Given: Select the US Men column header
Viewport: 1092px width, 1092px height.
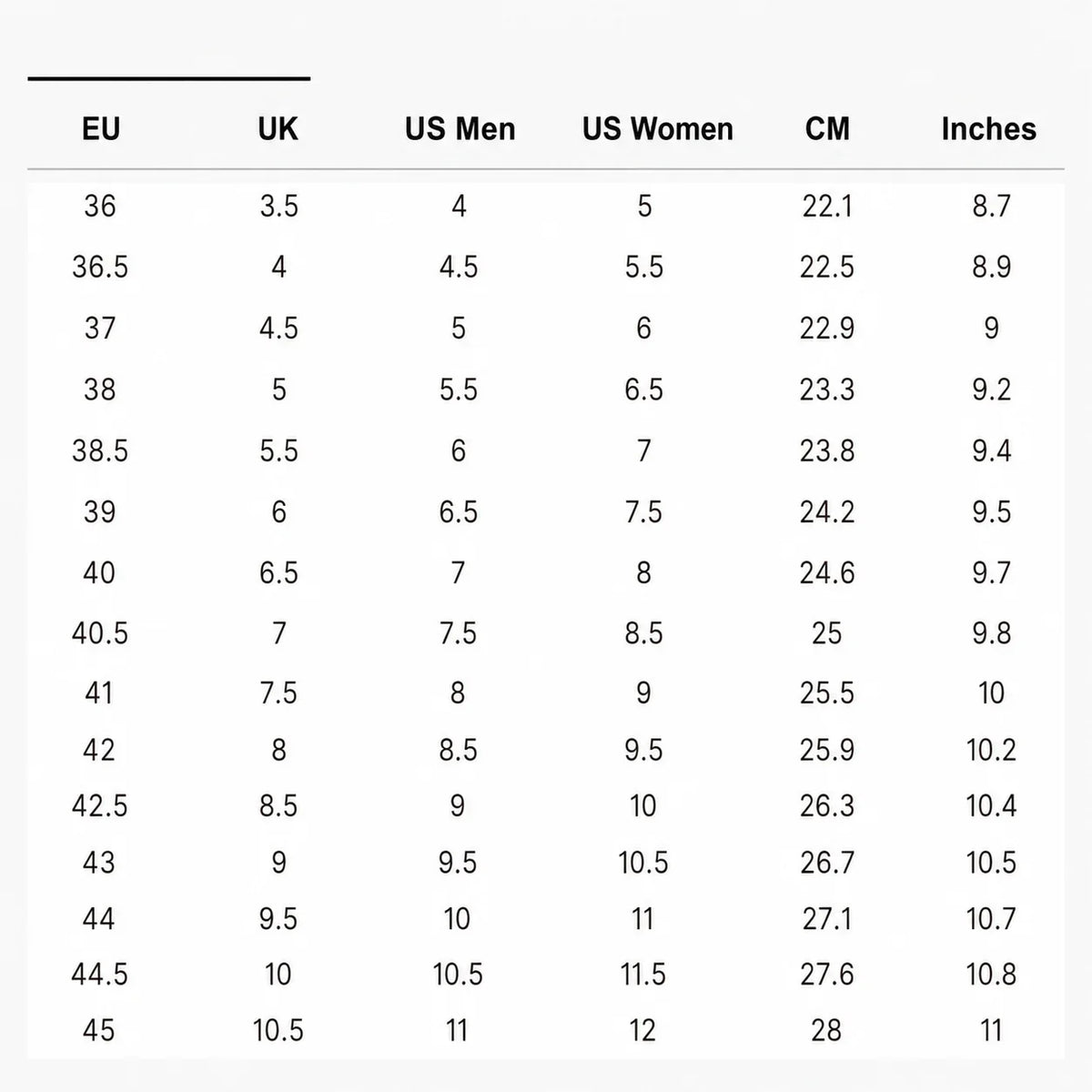Looking at the screenshot, I should tap(460, 129).
